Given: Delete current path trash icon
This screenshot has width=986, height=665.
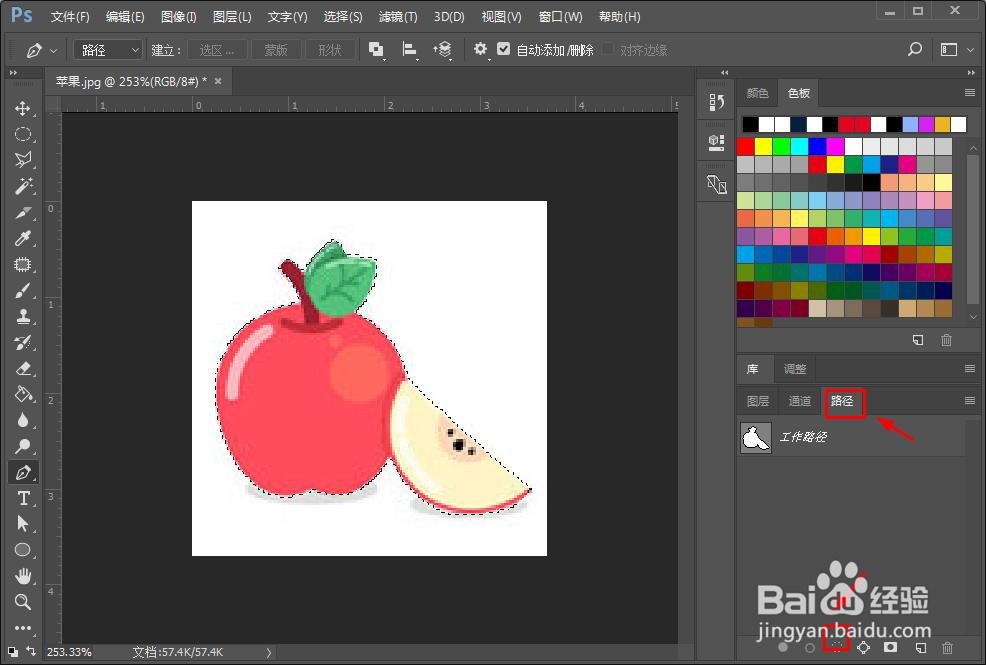Looking at the screenshot, I should tap(948, 647).
